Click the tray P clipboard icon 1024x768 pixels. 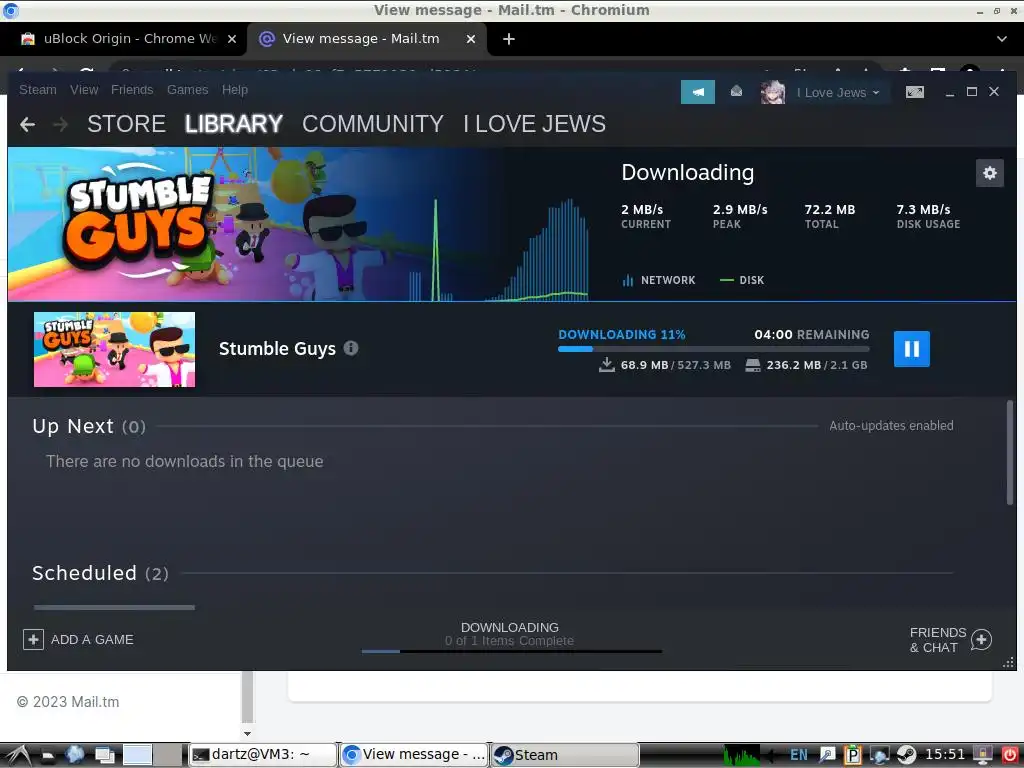pos(852,755)
